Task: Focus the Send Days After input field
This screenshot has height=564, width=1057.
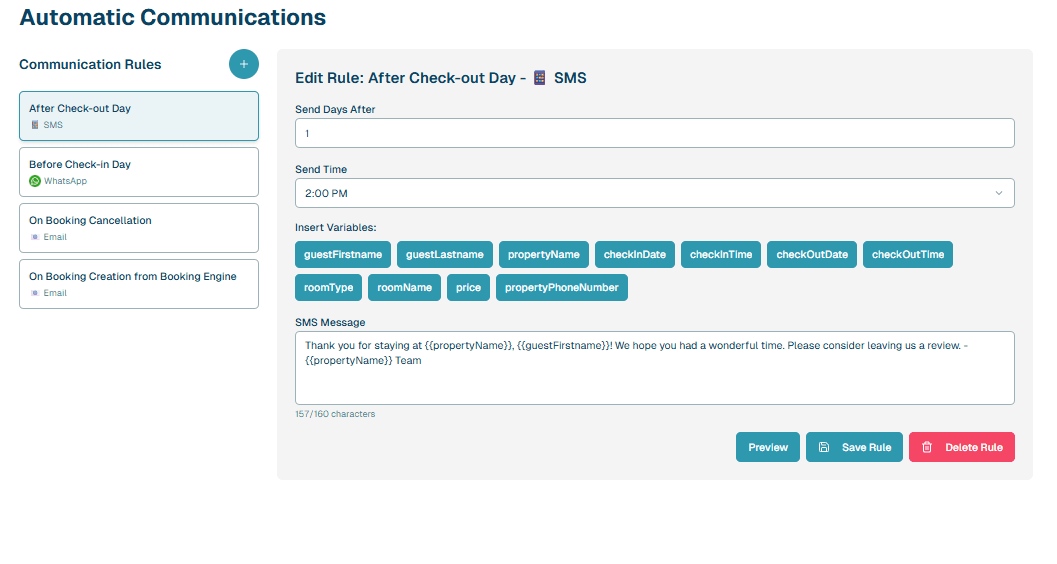Action: pos(654,133)
